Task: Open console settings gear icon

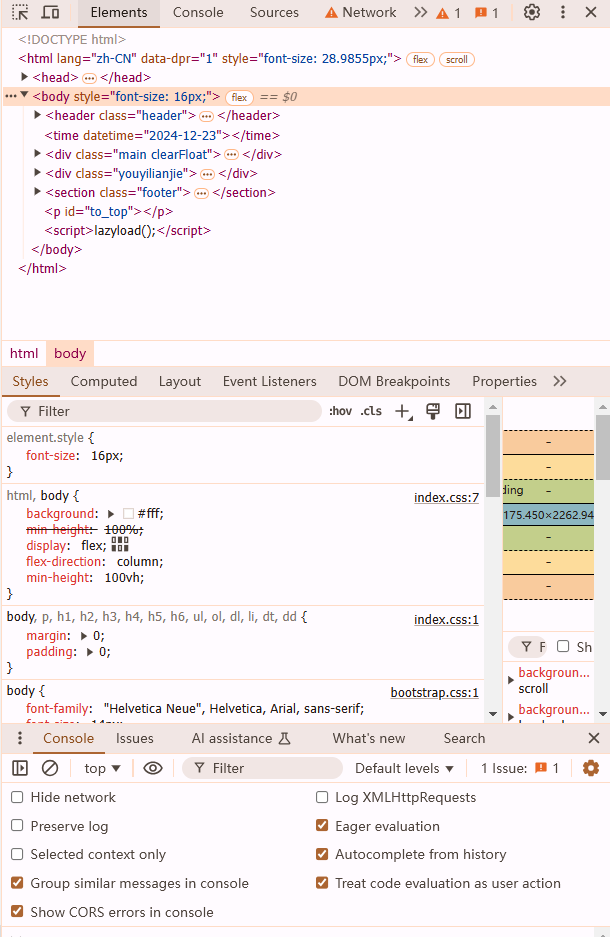Action: point(590,768)
